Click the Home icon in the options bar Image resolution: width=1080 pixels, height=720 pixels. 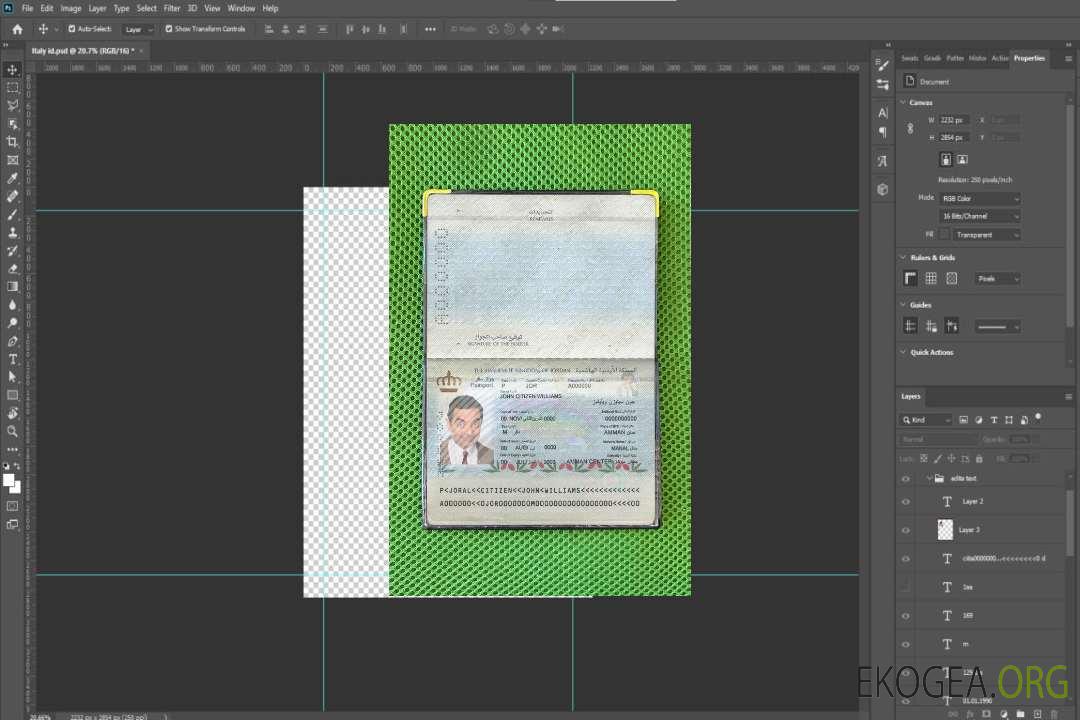coord(17,29)
